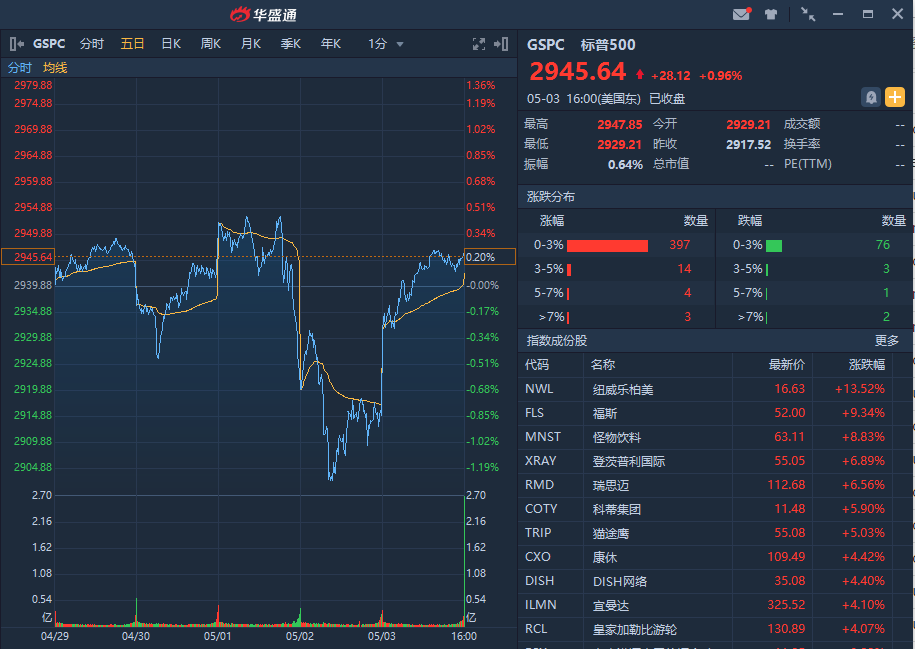
Task: Open the skin theme shirt icon
Action: (x=771, y=15)
